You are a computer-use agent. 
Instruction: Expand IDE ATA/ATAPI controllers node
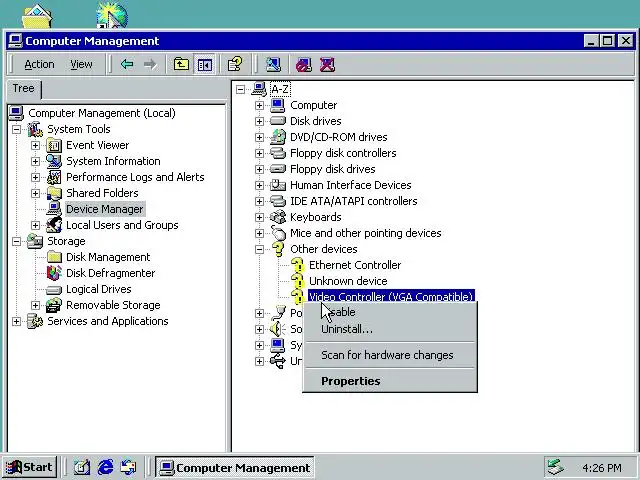click(x=259, y=201)
